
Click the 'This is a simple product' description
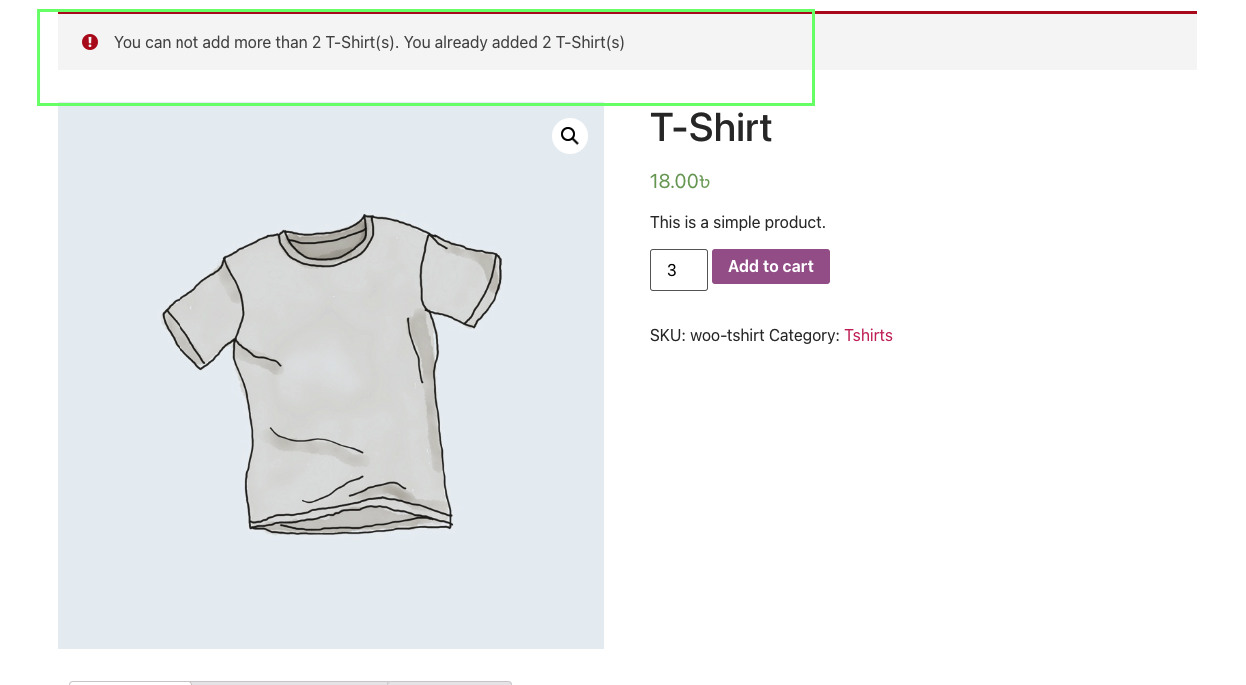pos(738,222)
